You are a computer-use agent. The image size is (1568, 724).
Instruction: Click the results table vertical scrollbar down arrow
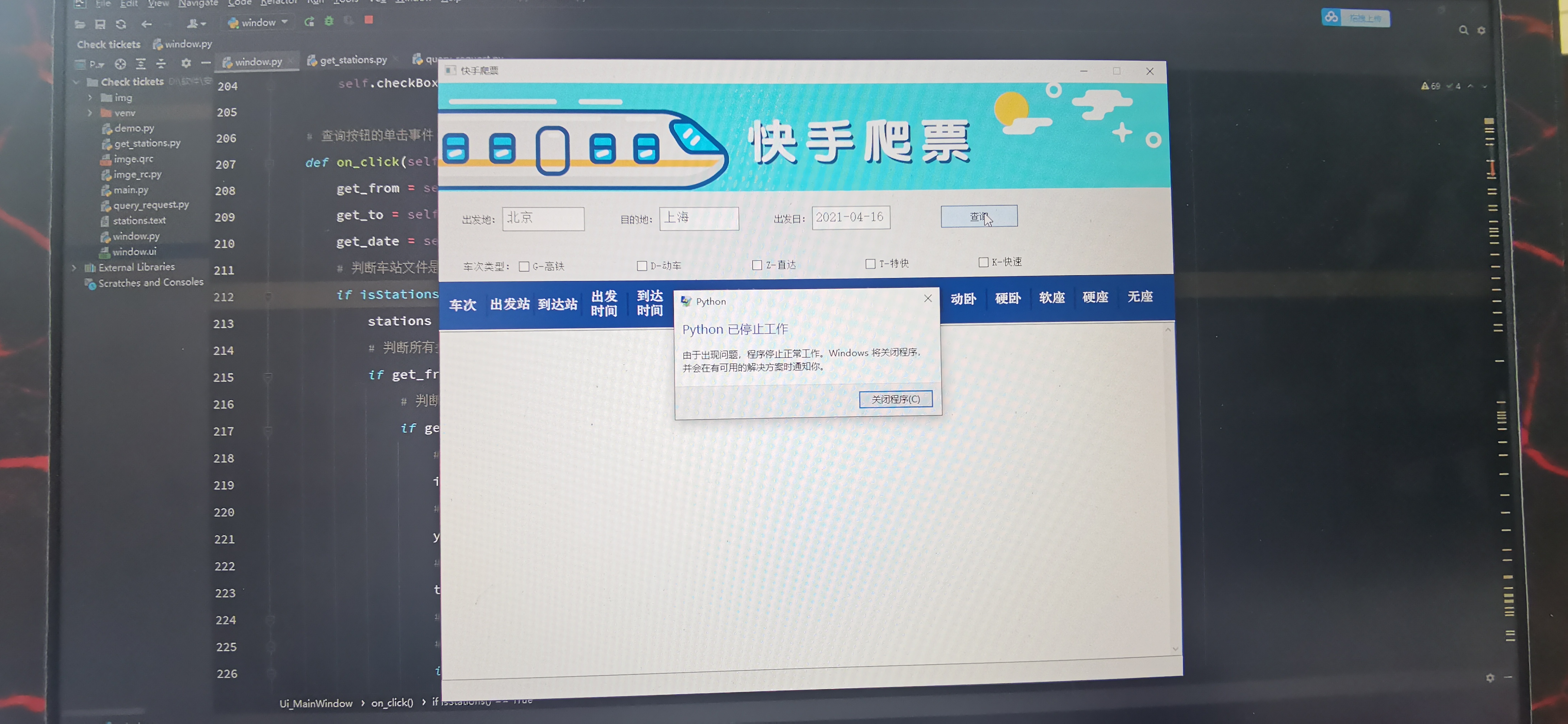pyautogui.click(x=1175, y=649)
